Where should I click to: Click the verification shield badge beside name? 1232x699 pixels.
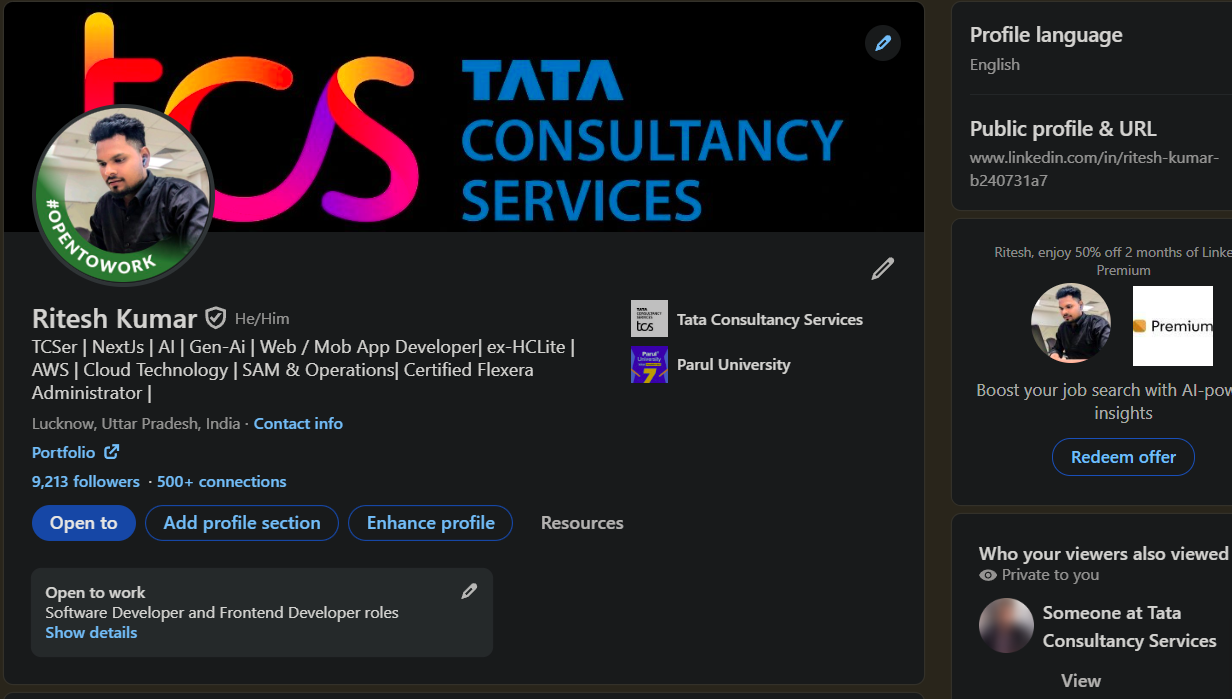coord(215,318)
